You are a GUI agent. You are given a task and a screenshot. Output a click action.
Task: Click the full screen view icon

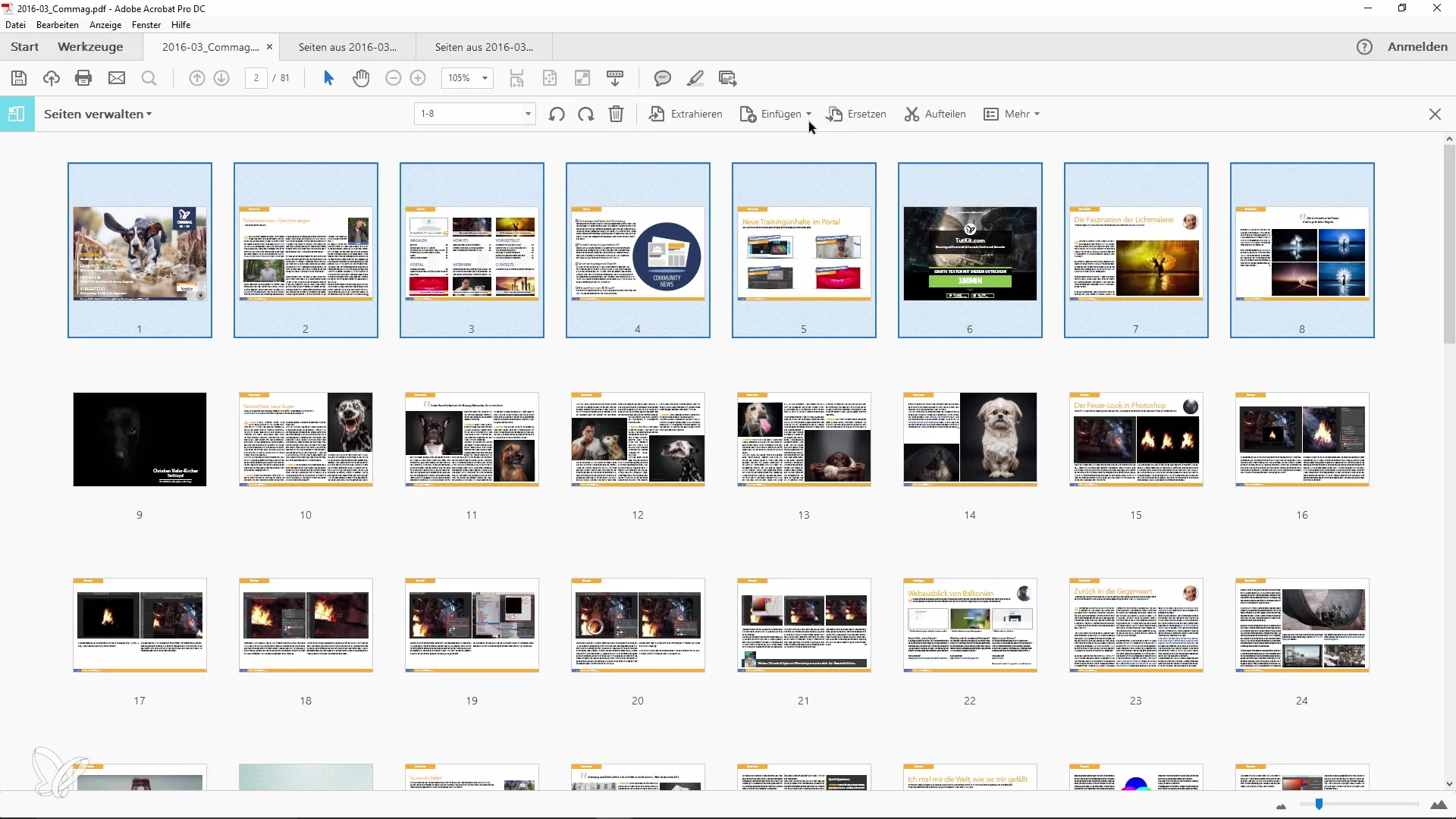tap(582, 78)
